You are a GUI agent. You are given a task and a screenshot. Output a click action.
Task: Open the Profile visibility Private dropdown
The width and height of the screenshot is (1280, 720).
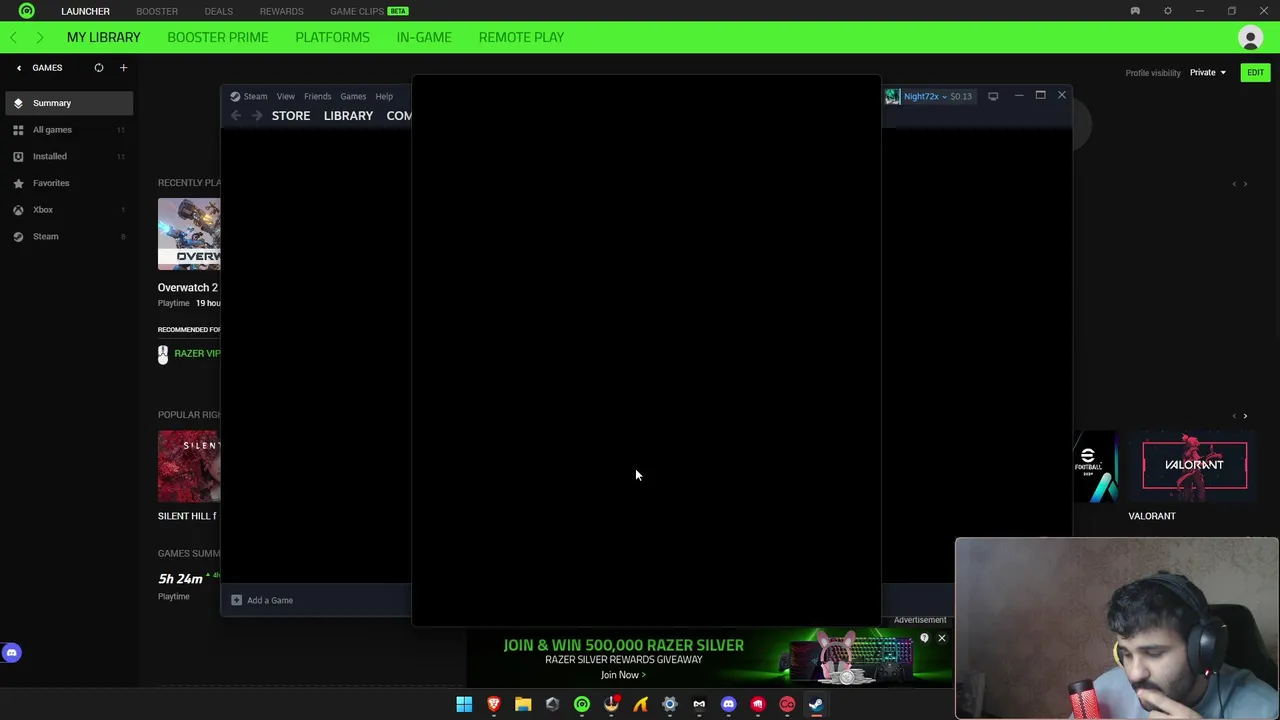coord(1208,73)
